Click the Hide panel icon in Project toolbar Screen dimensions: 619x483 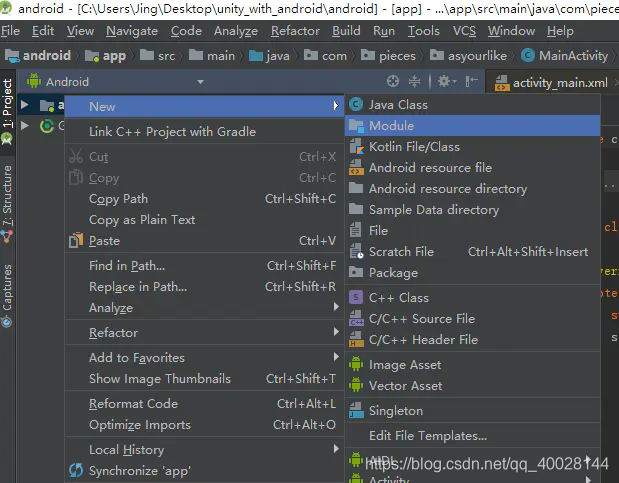(471, 81)
